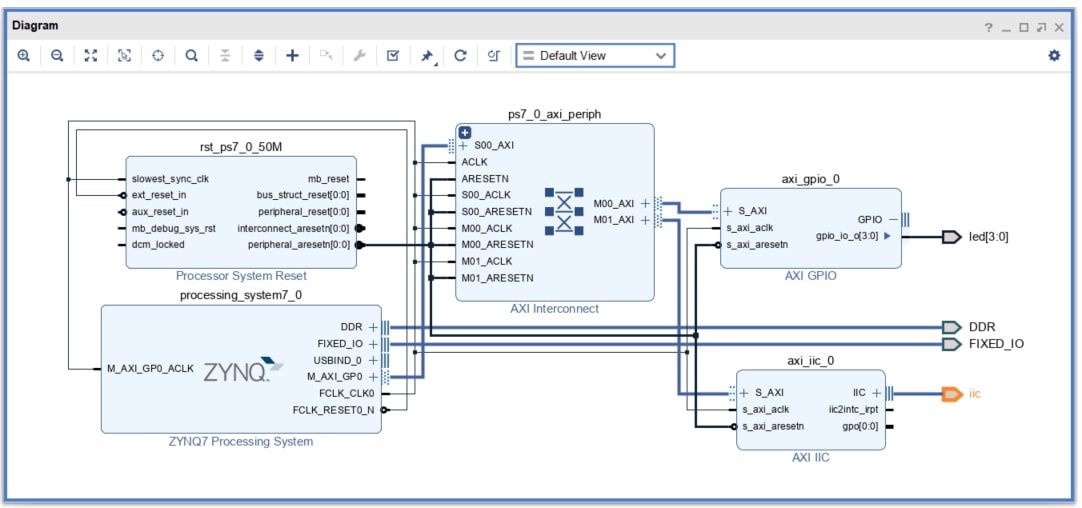Click the Diagram help question mark
Viewport: 1082px width, 508px height.
click(988, 27)
